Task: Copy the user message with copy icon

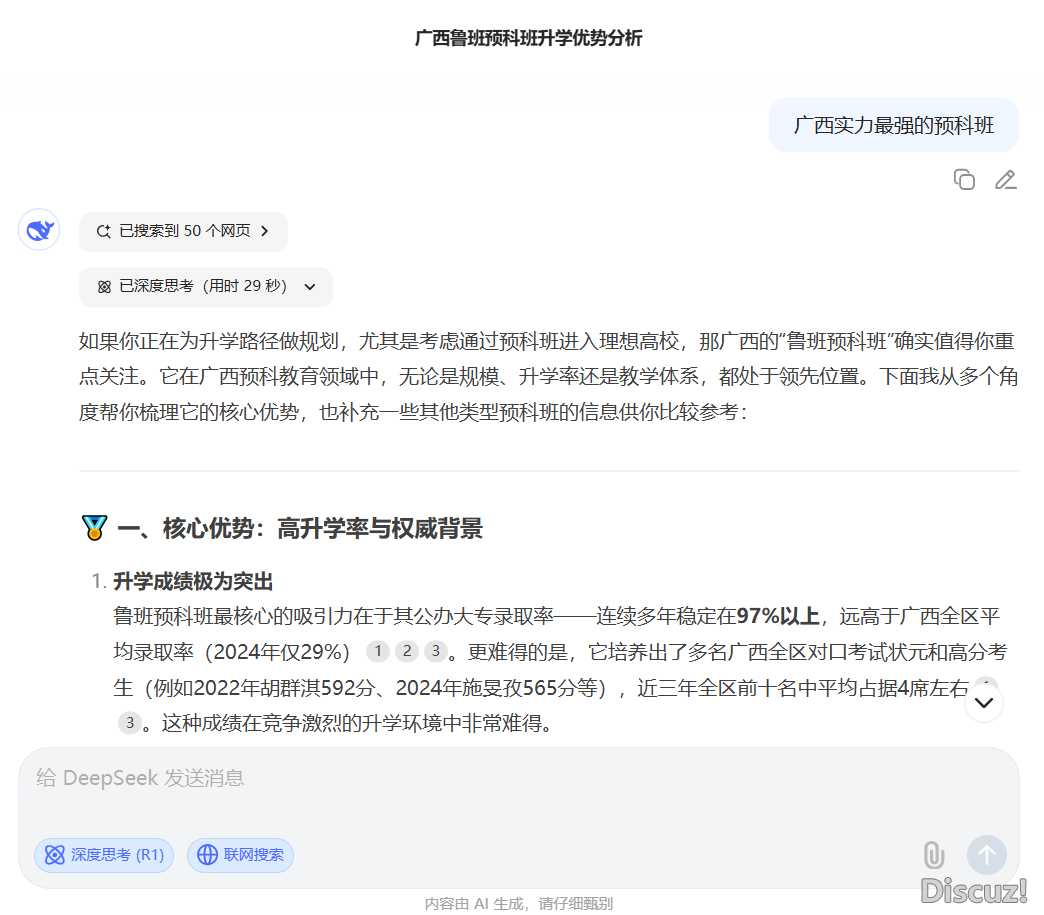Action: 964,180
